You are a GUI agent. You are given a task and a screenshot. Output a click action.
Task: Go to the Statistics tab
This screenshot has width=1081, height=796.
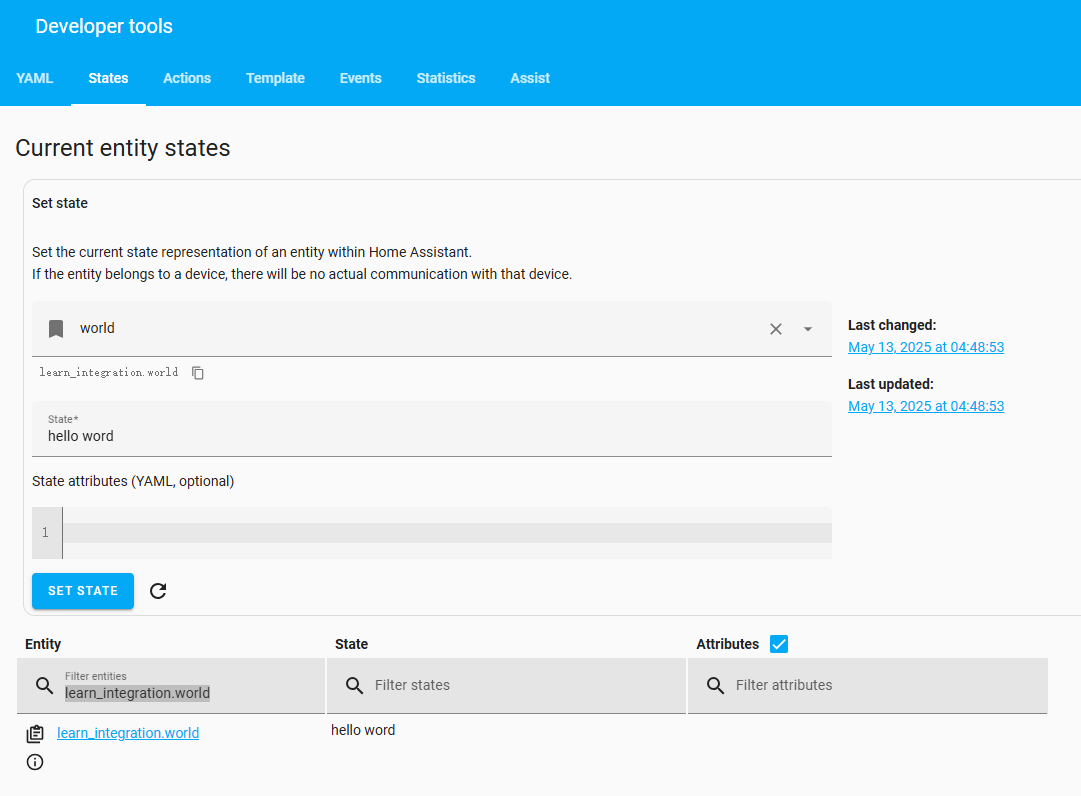click(x=445, y=78)
